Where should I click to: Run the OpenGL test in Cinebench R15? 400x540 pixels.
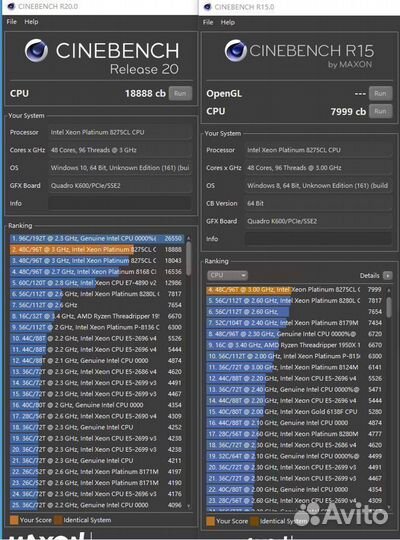point(380,93)
